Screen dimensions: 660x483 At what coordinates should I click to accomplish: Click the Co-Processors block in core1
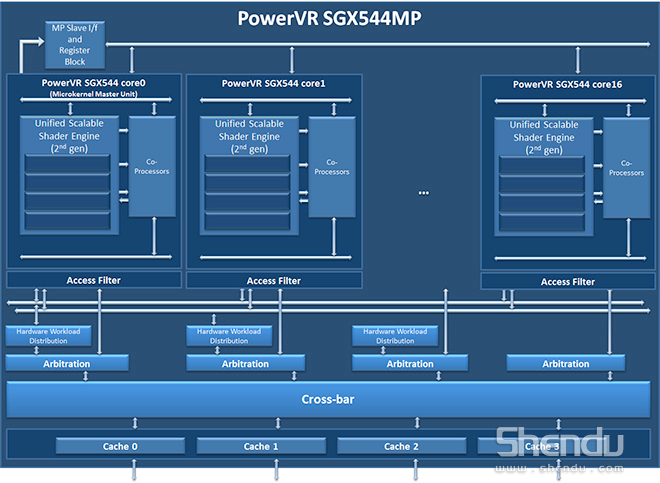(332, 166)
